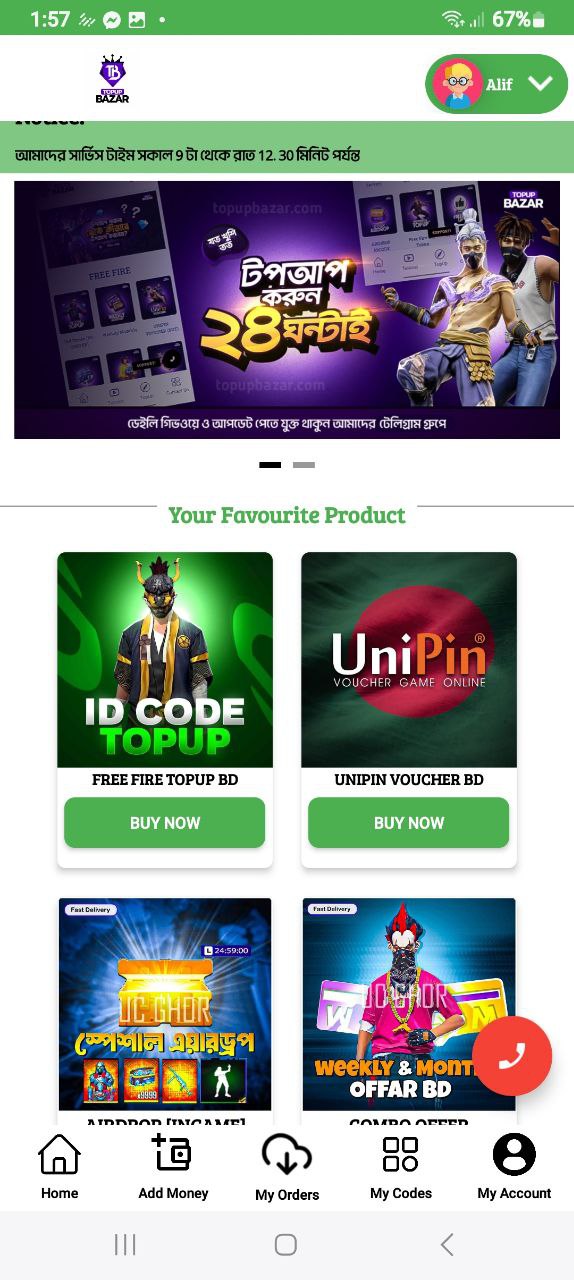Open the ID Code Topup product image

165,660
